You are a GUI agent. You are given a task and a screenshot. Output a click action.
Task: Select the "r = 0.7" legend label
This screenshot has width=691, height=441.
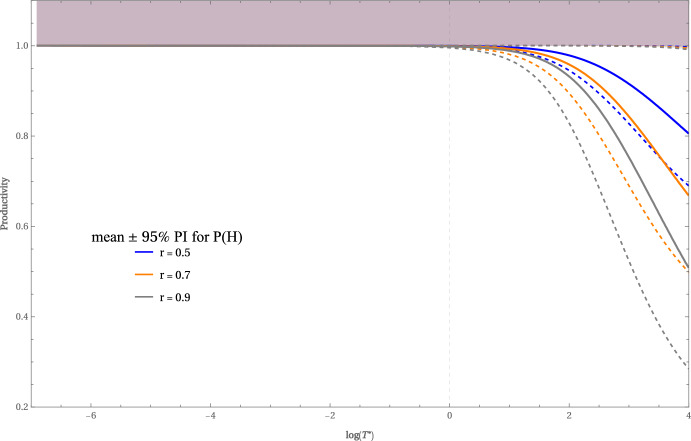[175, 275]
